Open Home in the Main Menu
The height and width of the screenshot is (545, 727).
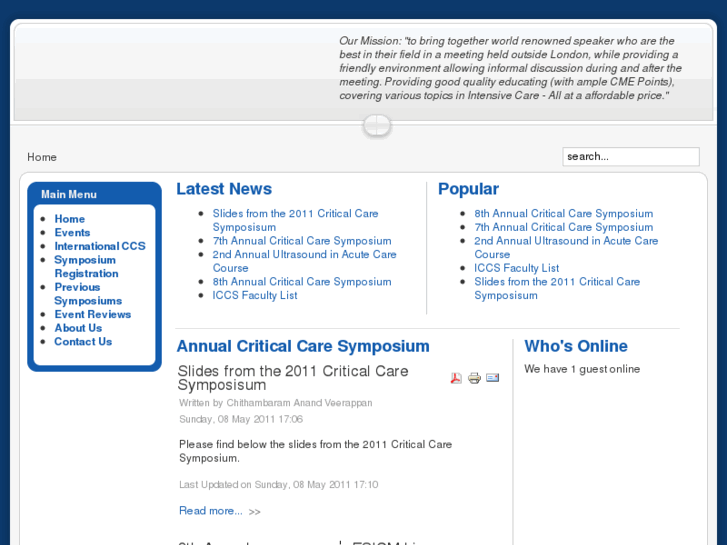[70, 219]
